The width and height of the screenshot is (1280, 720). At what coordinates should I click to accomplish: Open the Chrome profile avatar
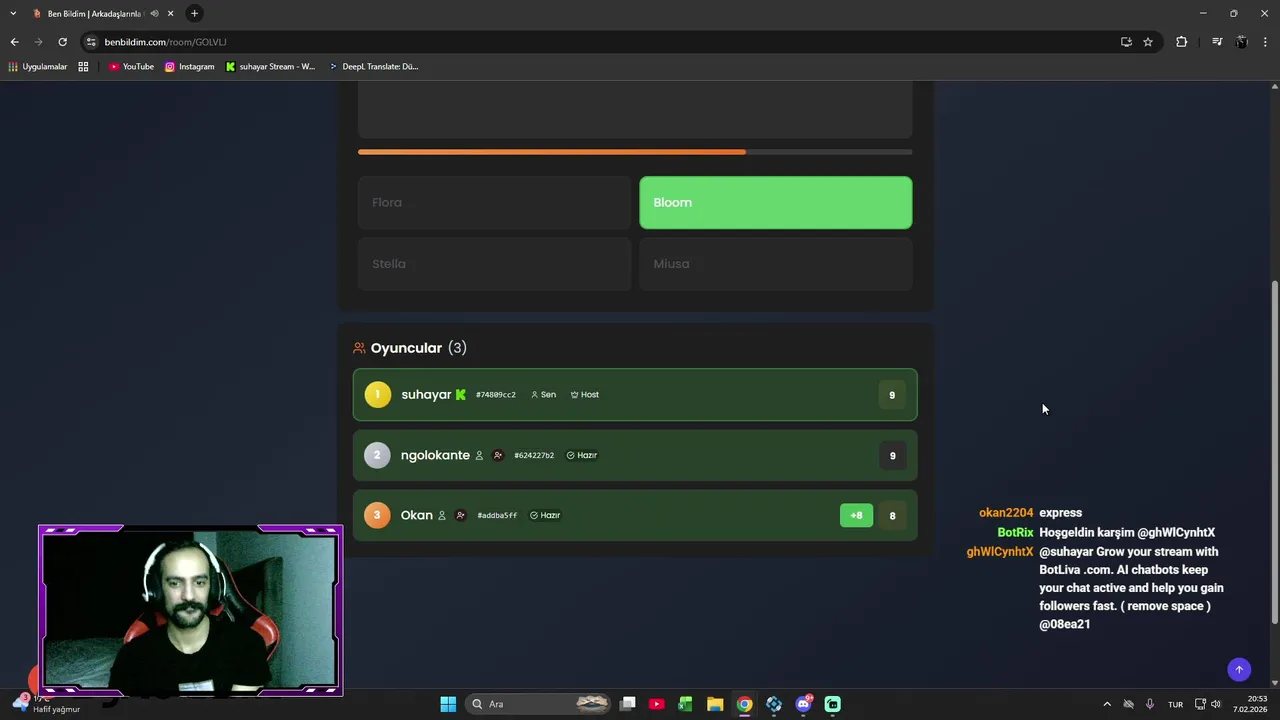[1242, 42]
